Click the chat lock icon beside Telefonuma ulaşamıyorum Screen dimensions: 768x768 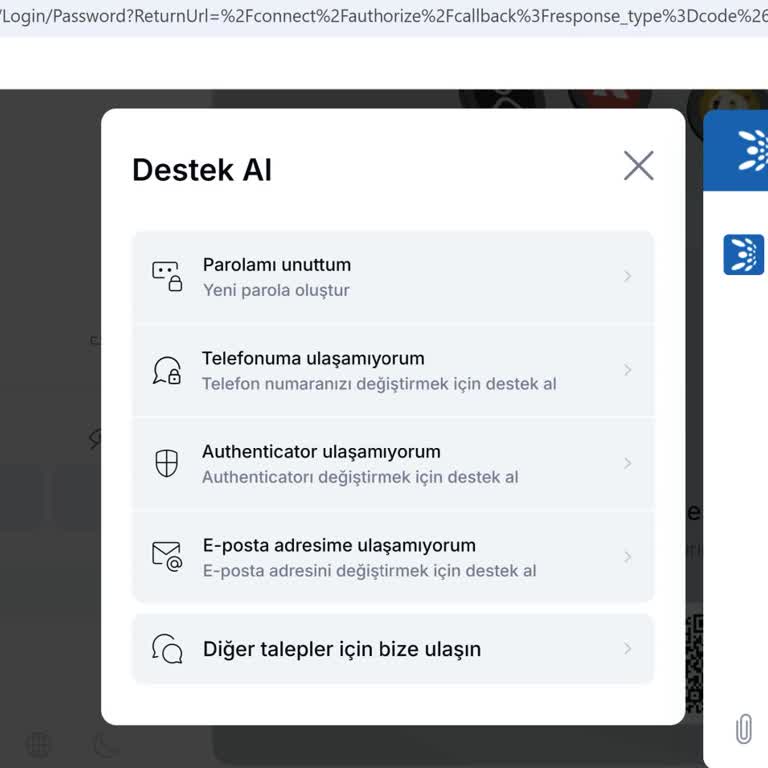click(167, 370)
